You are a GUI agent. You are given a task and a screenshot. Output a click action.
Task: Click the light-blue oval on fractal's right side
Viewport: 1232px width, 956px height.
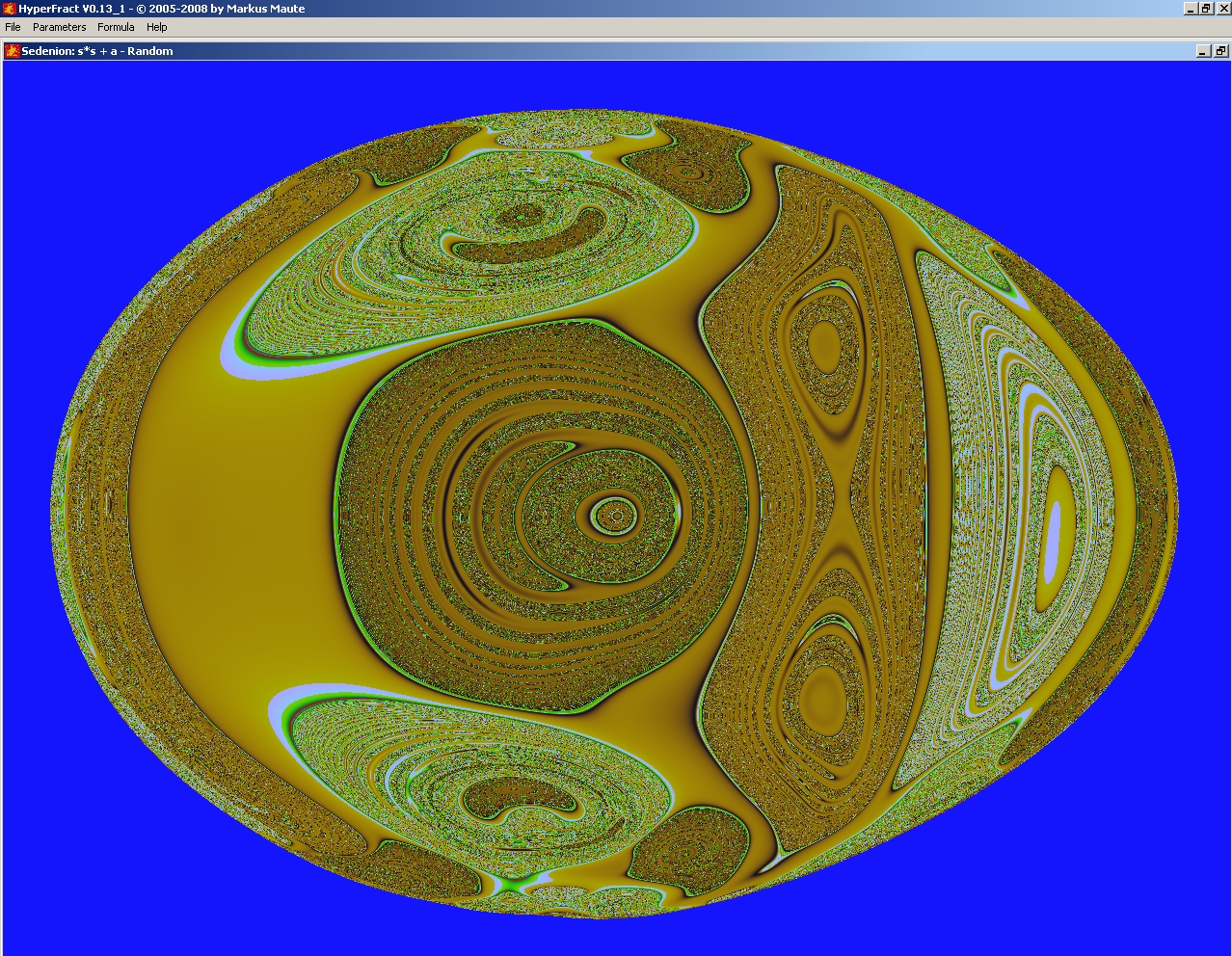pyautogui.click(x=1054, y=540)
